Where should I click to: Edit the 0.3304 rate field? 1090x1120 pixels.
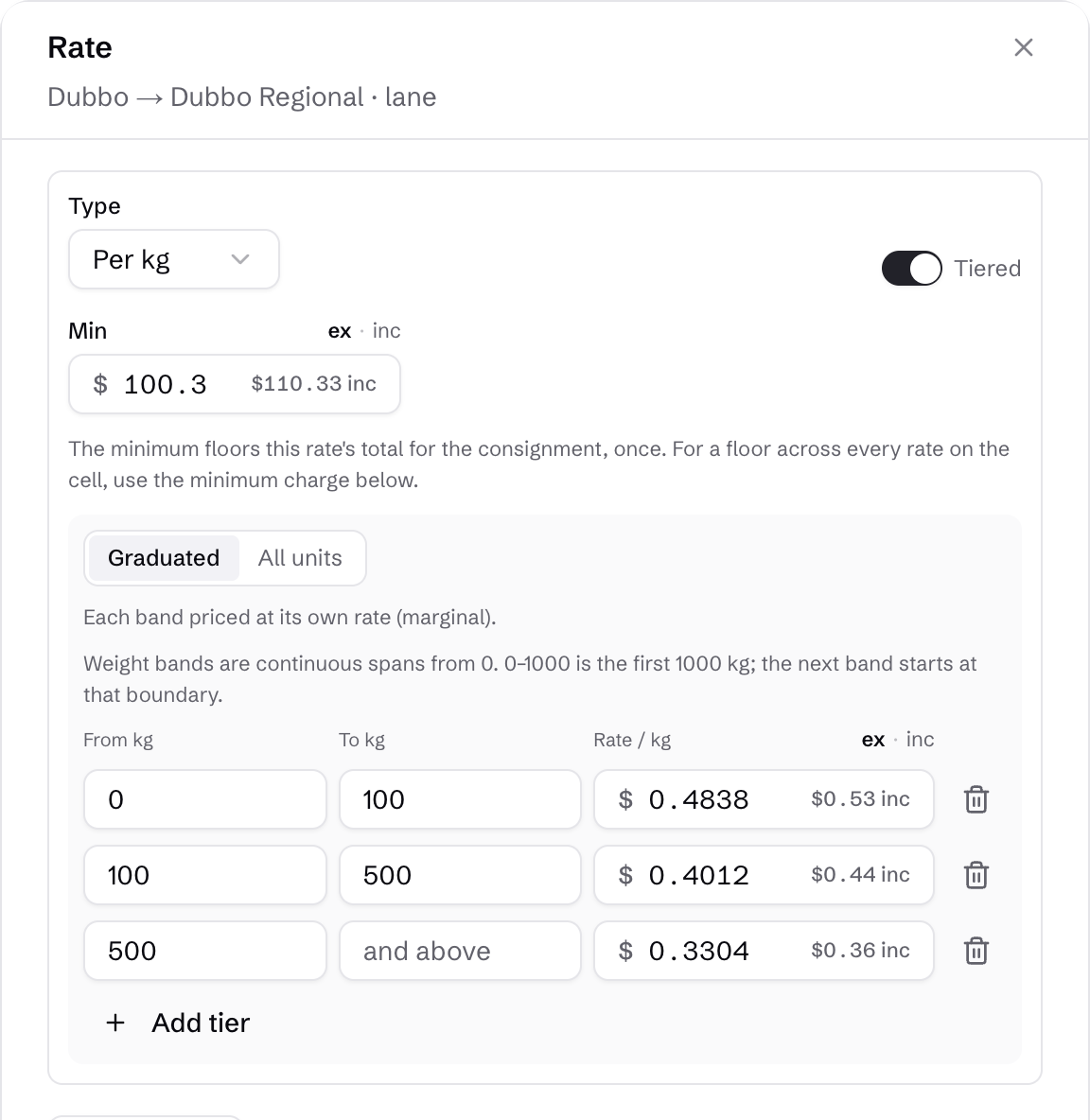coord(764,951)
